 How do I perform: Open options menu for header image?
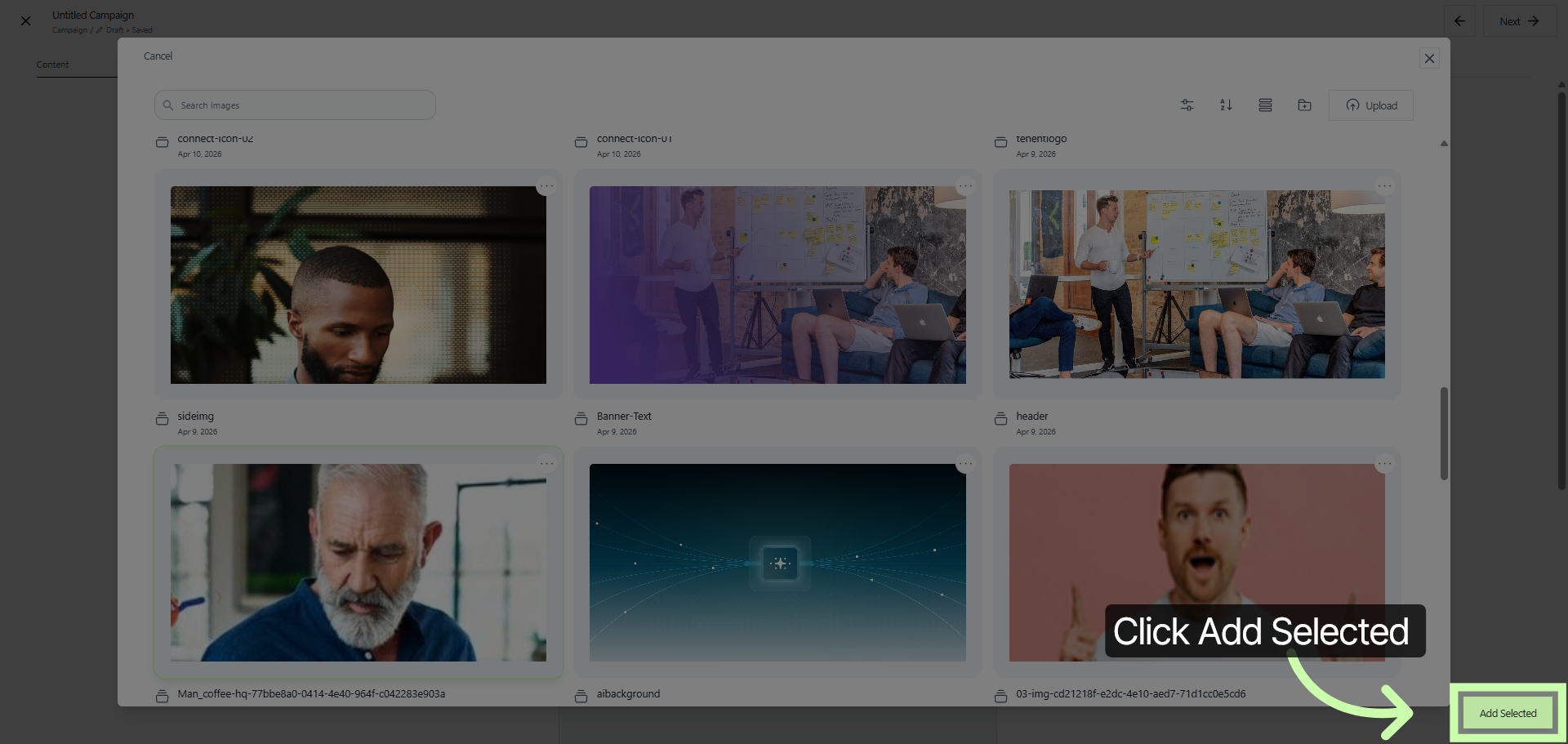point(1384,186)
